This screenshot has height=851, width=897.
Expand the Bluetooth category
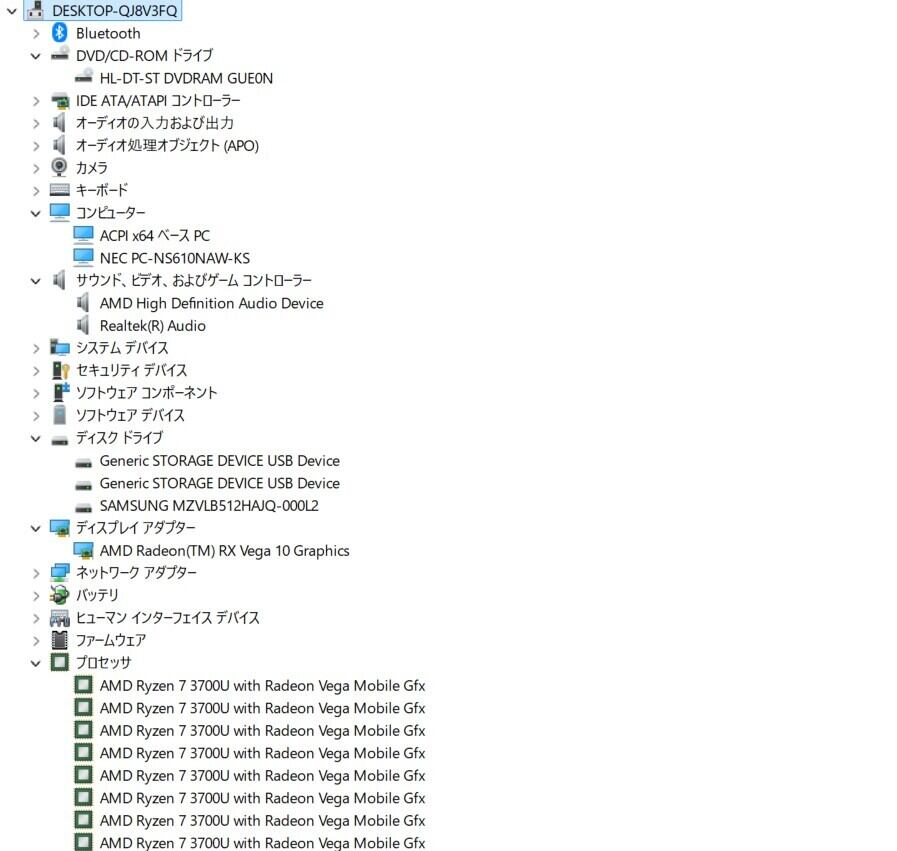point(36,34)
